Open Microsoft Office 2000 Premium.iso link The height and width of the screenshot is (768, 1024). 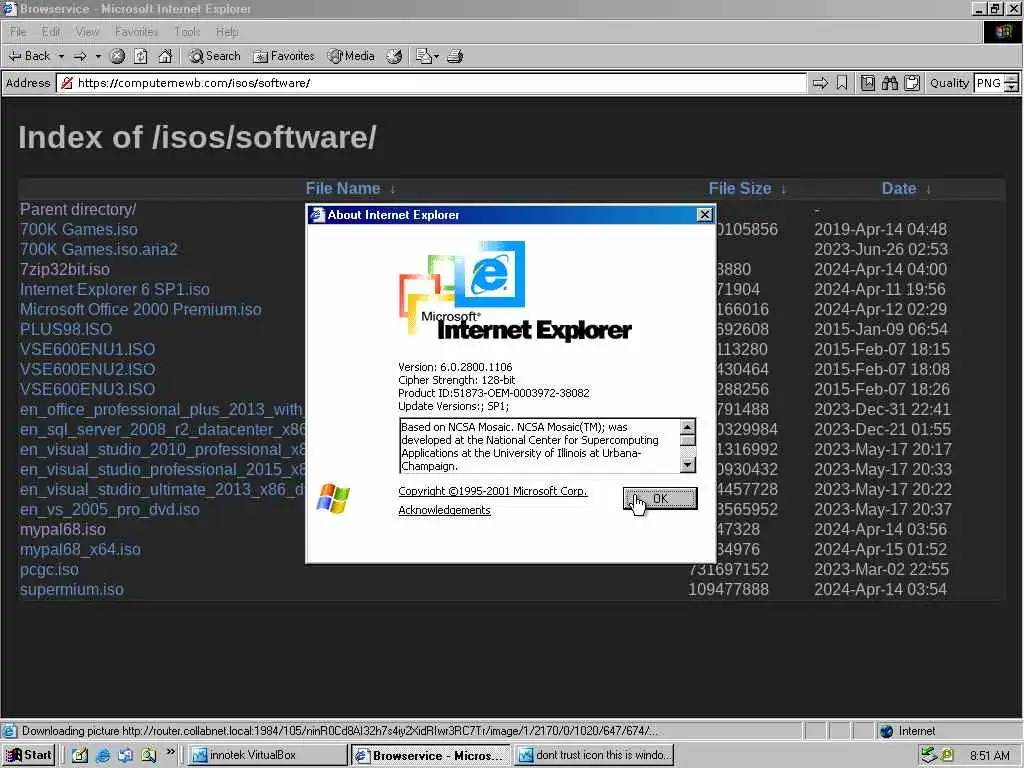(140, 310)
